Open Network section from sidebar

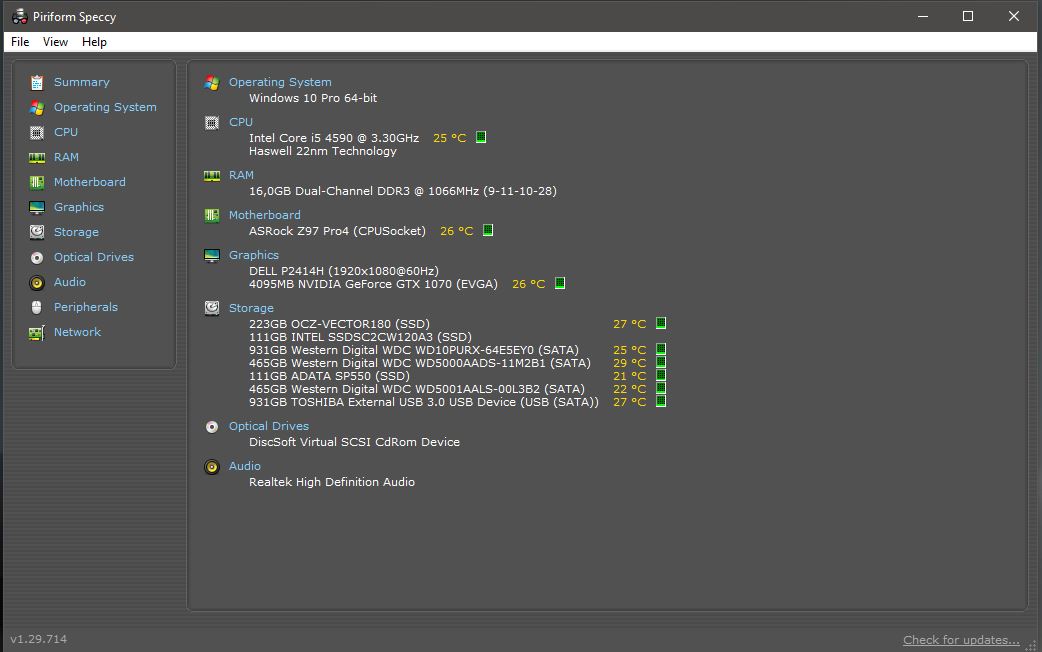(77, 332)
